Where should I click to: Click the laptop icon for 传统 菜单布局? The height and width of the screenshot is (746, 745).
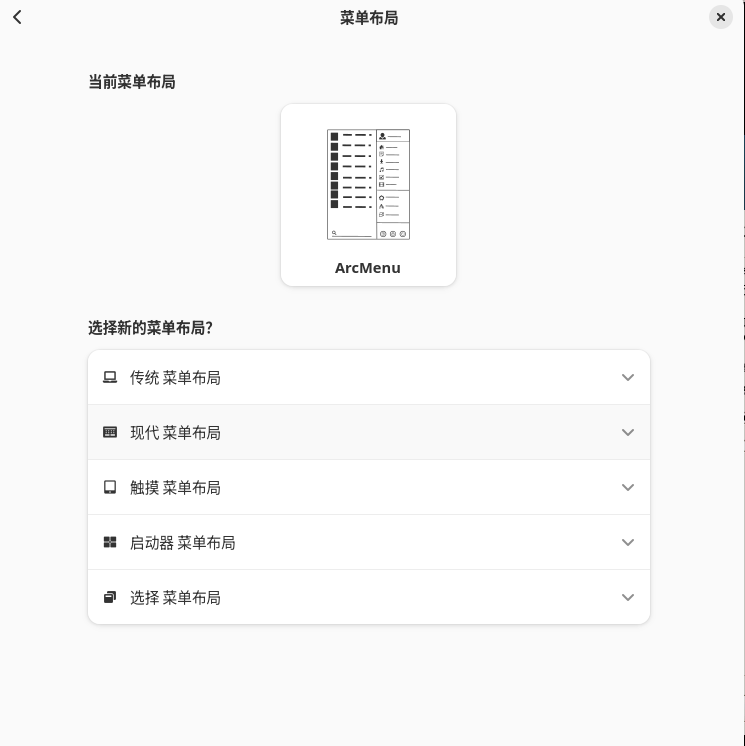[110, 377]
